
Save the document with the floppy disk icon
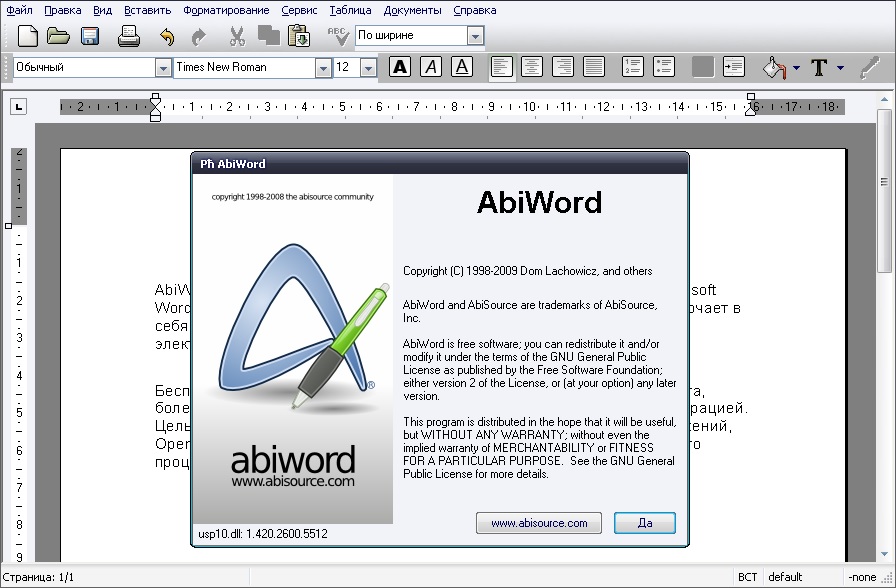(x=90, y=36)
